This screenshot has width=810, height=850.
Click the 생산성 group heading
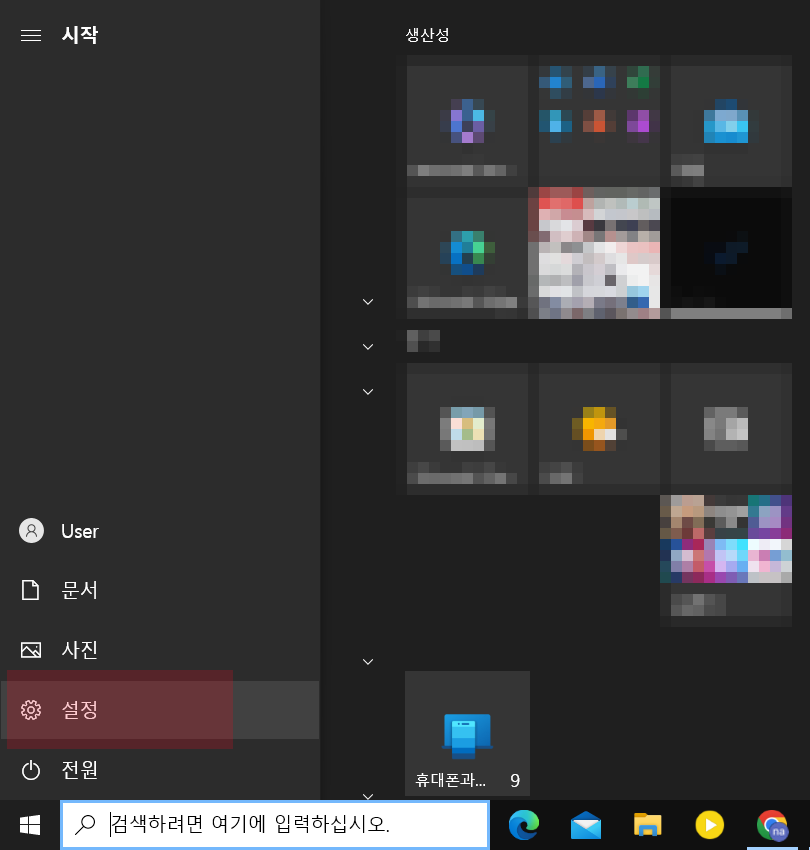pos(428,35)
